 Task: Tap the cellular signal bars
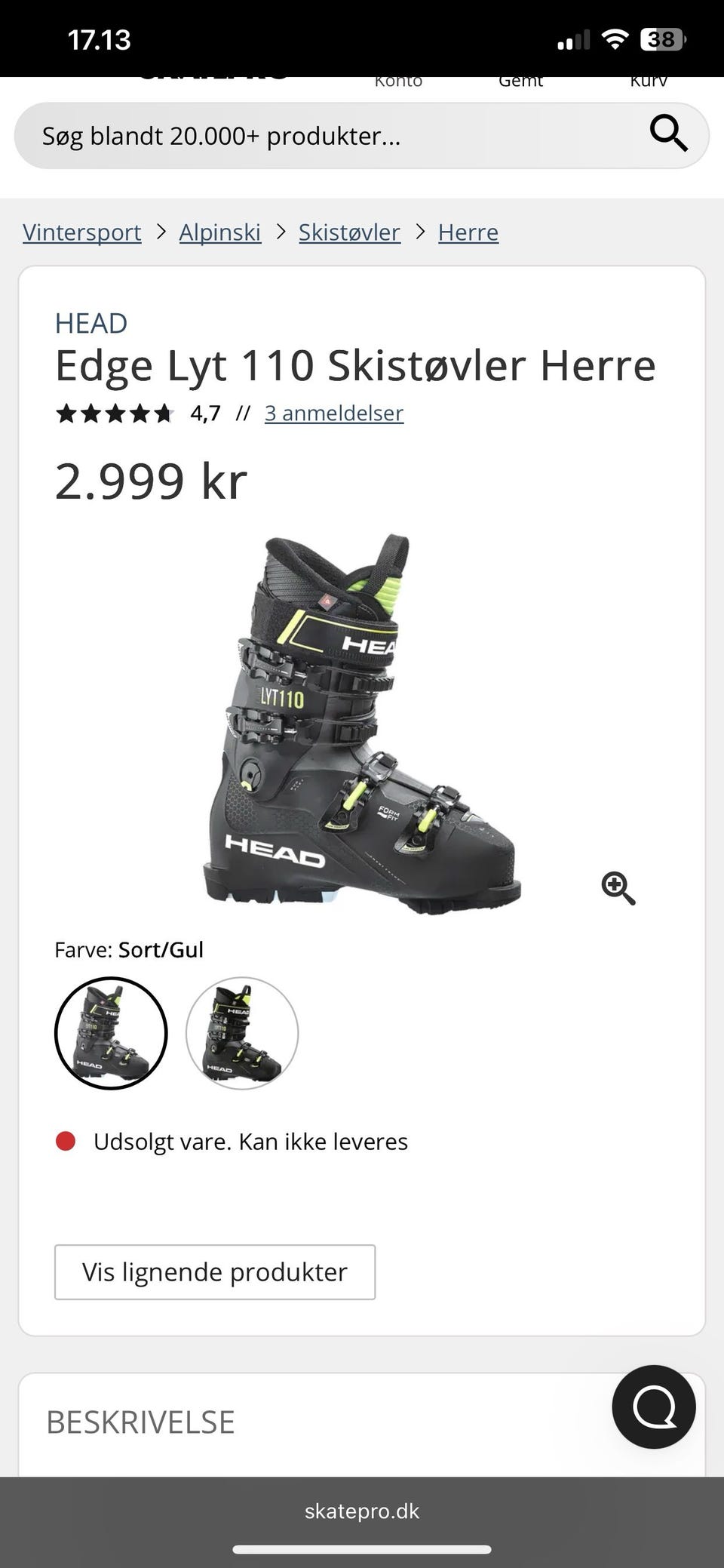click(x=573, y=40)
